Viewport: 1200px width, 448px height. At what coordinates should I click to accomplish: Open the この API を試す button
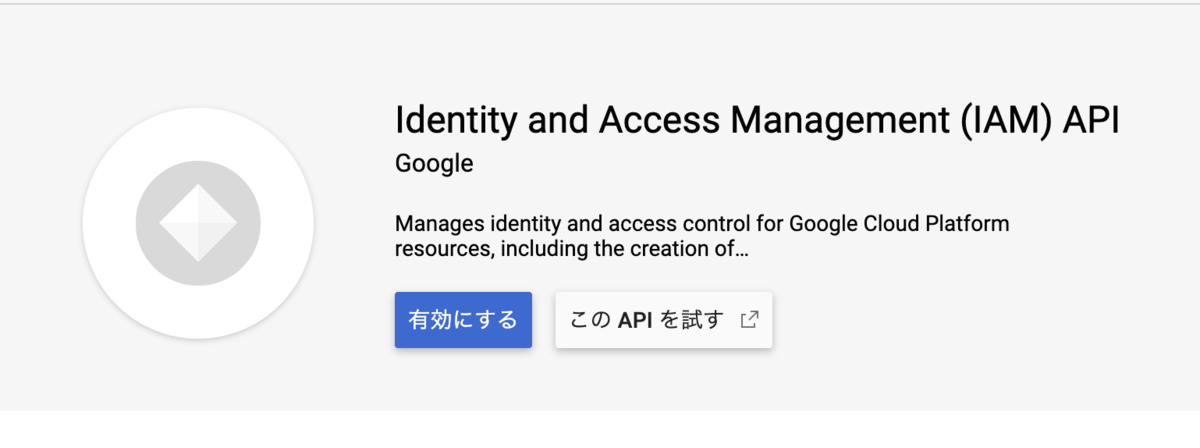[664, 320]
